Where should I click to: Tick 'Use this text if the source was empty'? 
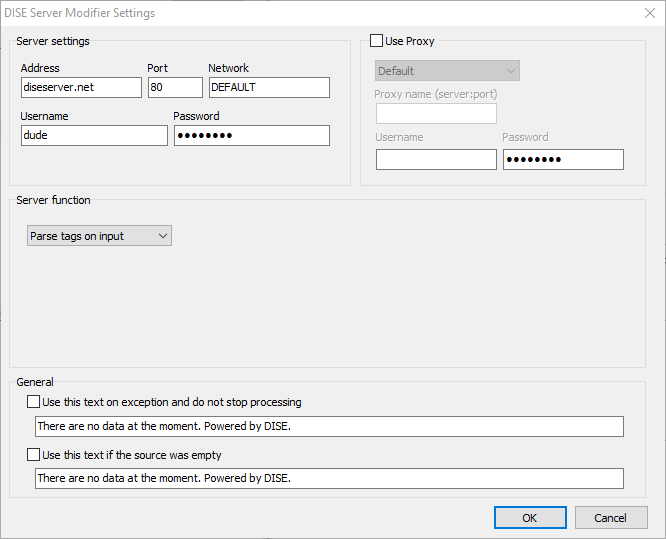pyautogui.click(x=34, y=455)
